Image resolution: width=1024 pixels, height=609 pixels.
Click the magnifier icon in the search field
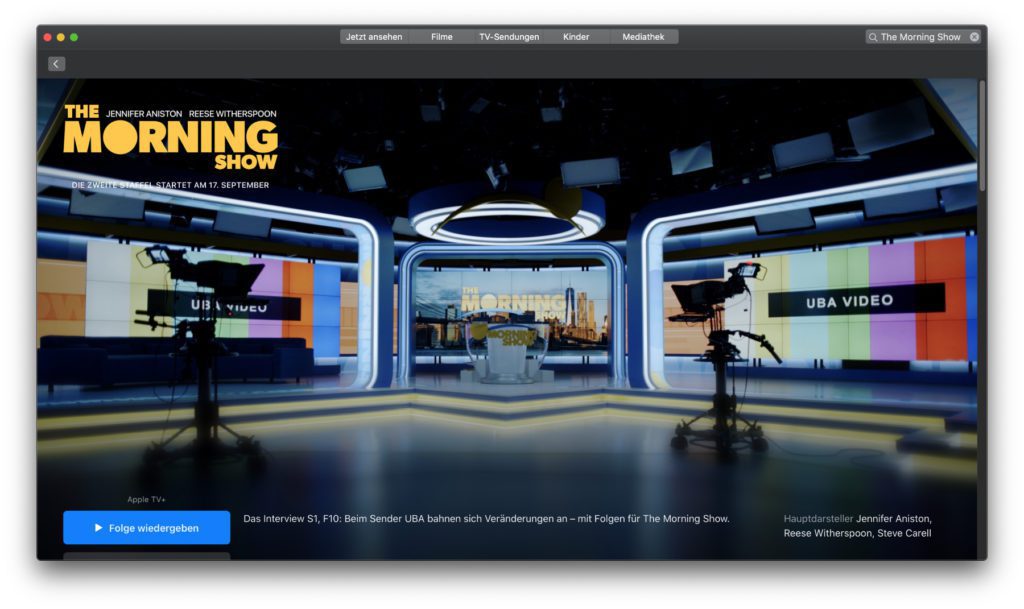[x=872, y=35]
